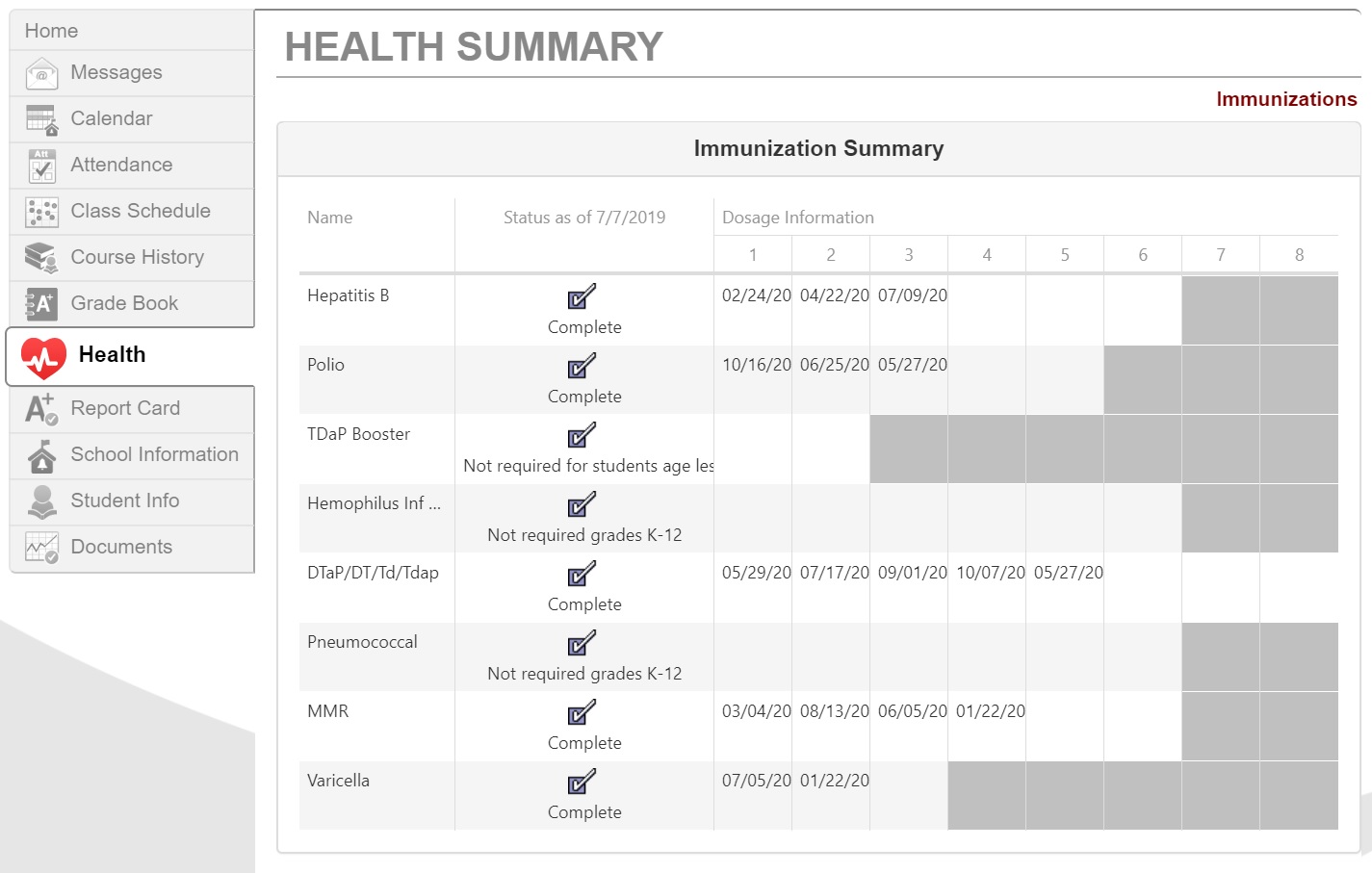Click the Course History icon

click(41, 258)
